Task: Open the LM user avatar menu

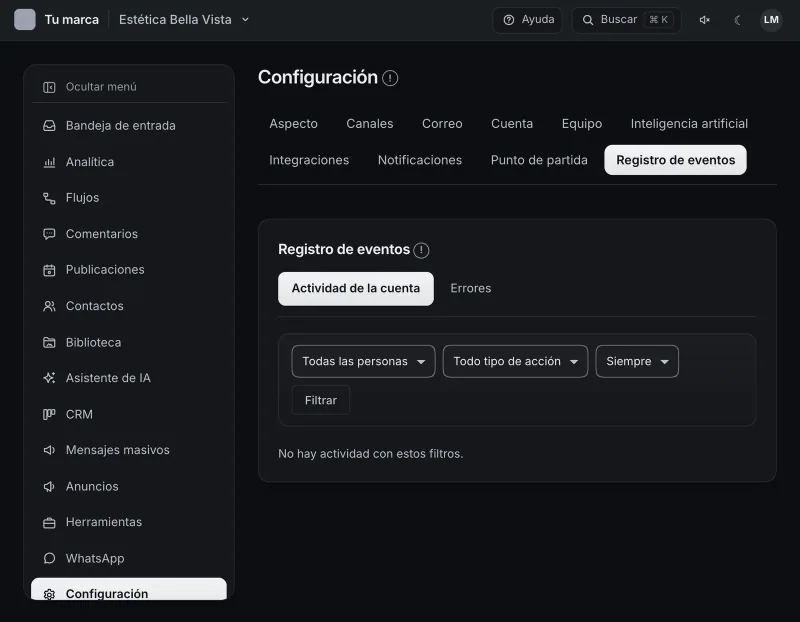Action: point(771,20)
